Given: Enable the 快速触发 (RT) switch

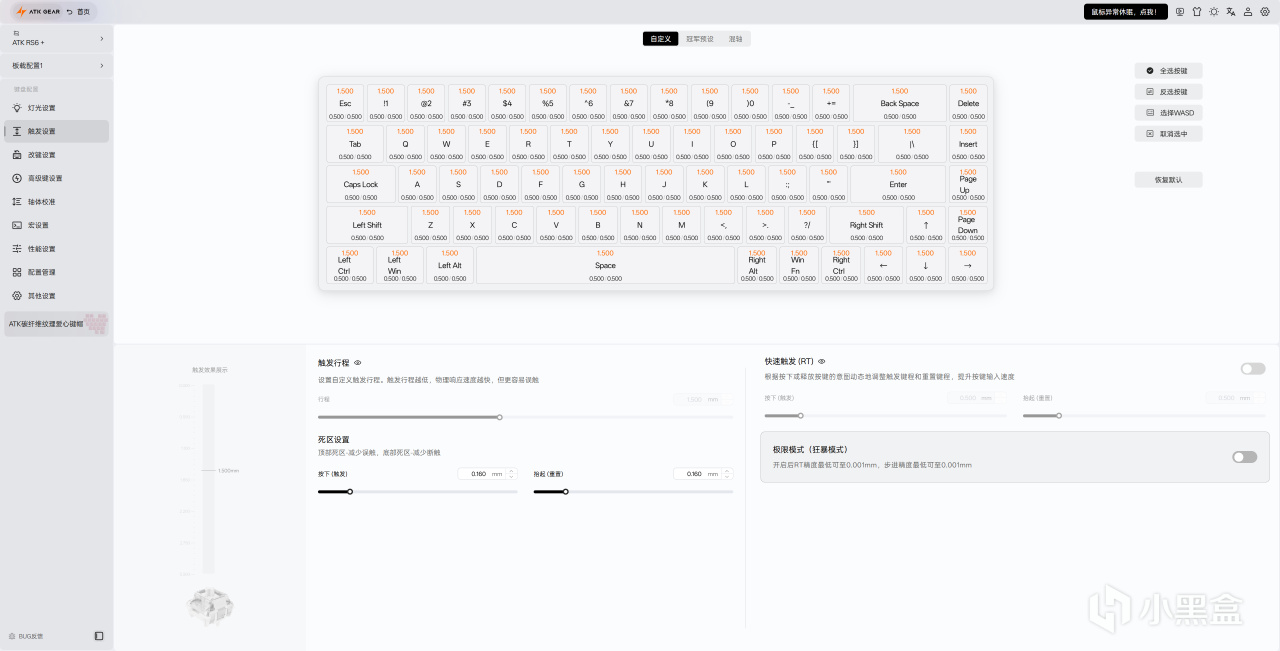Looking at the screenshot, I should pyautogui.click(x=1253, y=369).
